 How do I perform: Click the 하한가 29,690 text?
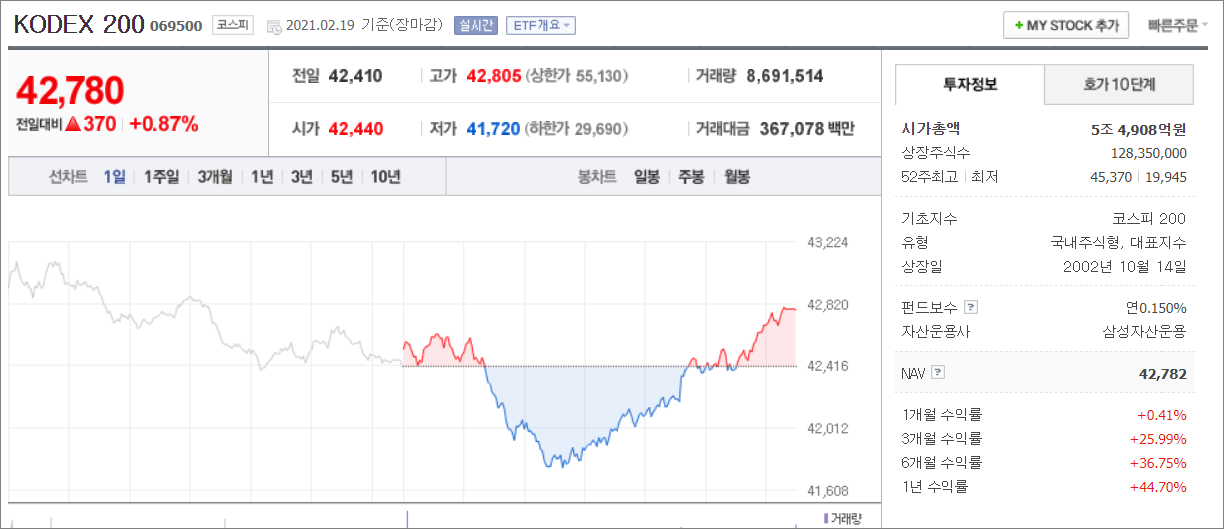(x=577, y=128)
